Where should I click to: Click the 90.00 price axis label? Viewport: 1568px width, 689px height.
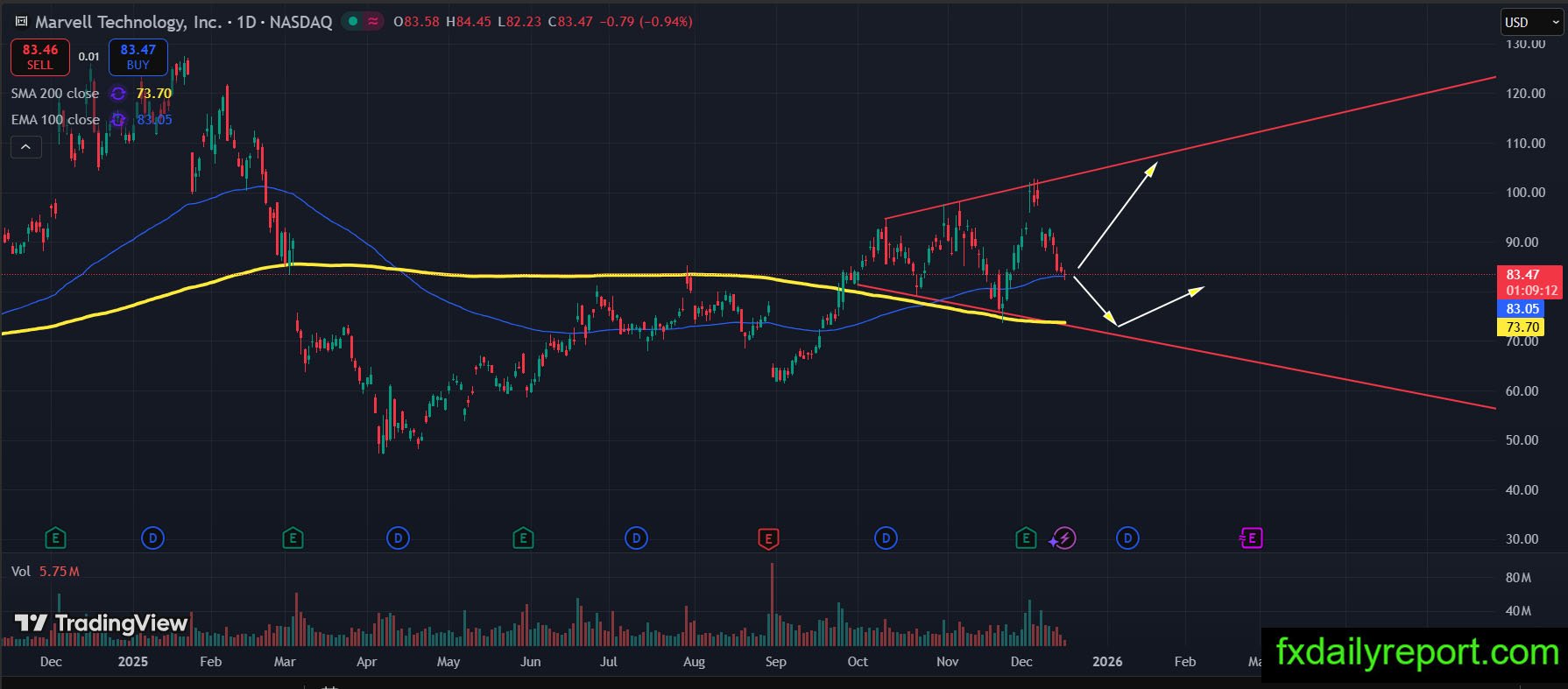tap(1522, 243)
